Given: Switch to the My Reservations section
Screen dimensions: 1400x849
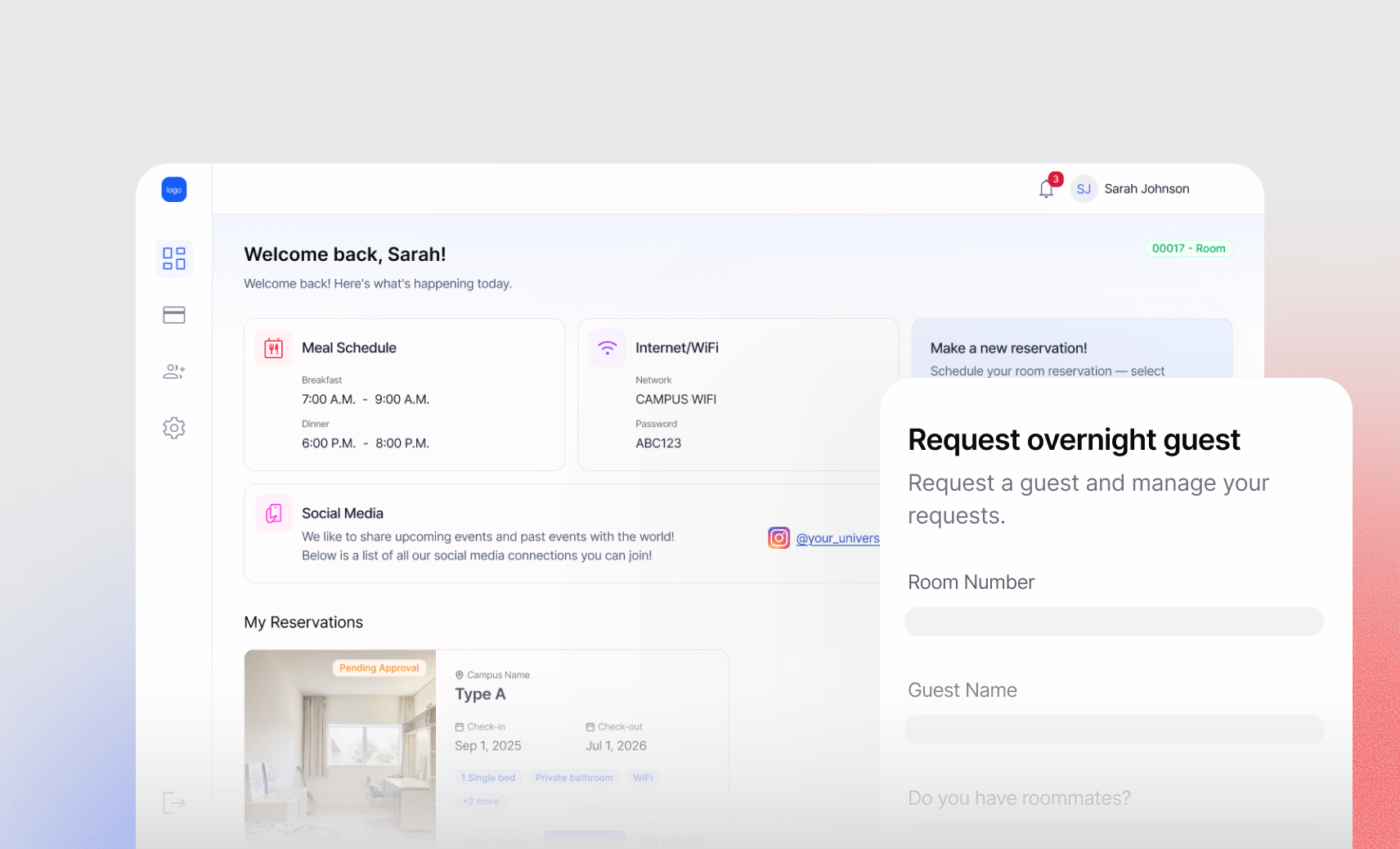Looking at the screenshot, I should point(303,622).
